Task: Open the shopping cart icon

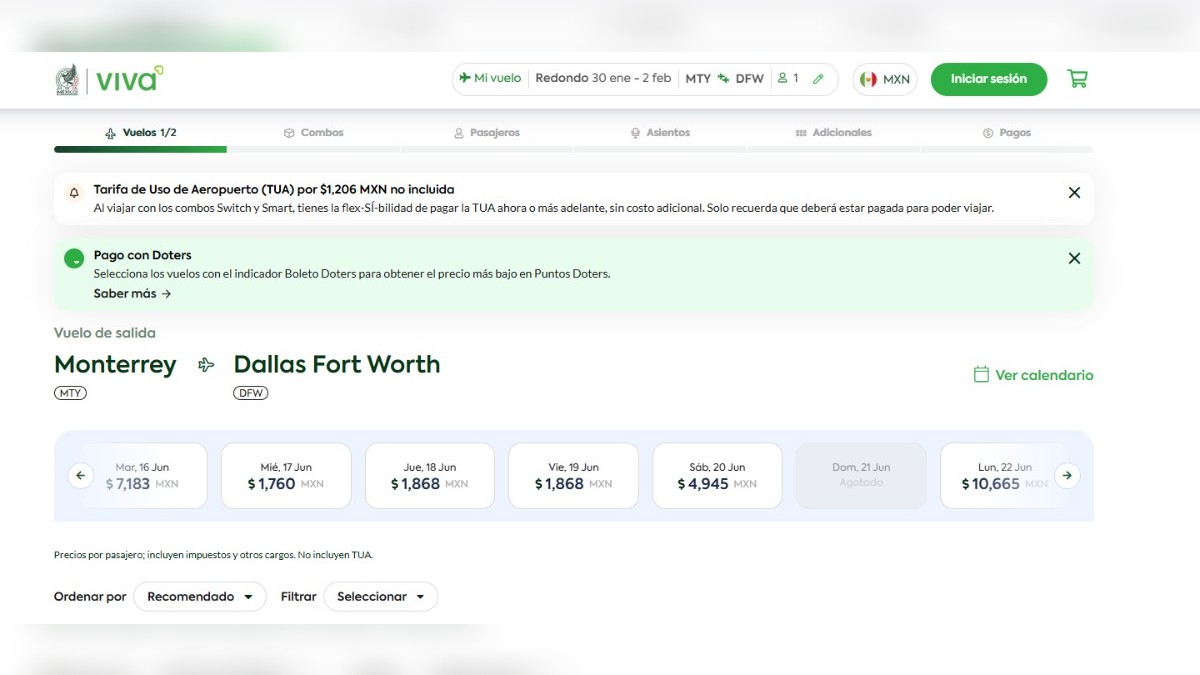Action: click(1077, 77)
